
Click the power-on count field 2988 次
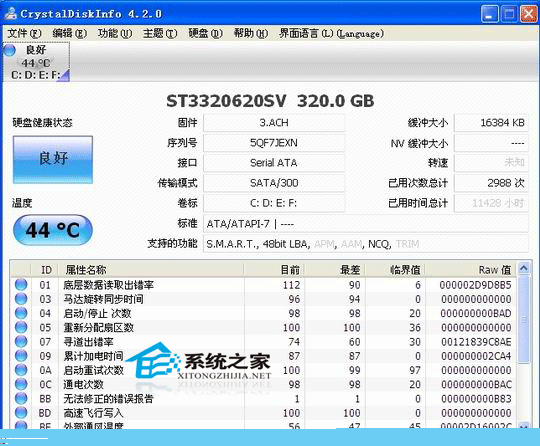point(491,183)
